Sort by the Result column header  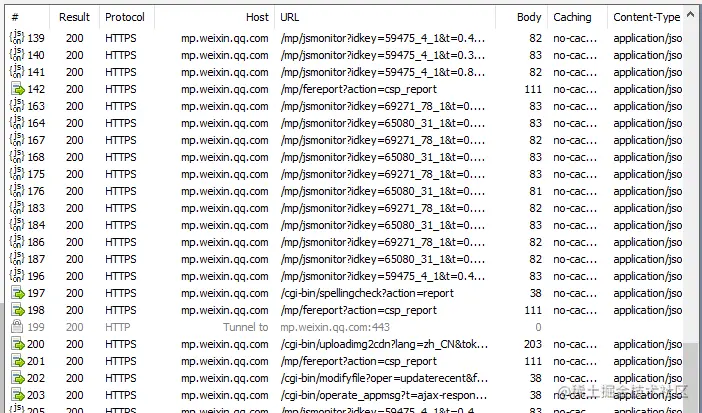click(74, 17)
